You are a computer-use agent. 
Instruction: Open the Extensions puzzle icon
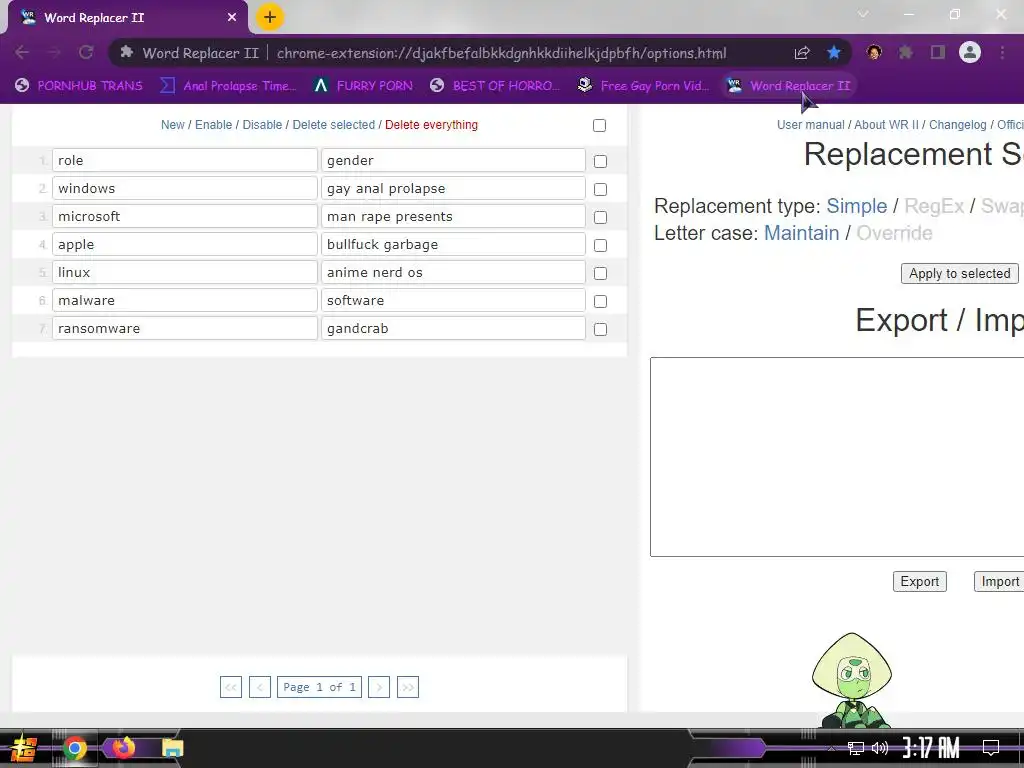pyautogui.click(x=906, y=52)
